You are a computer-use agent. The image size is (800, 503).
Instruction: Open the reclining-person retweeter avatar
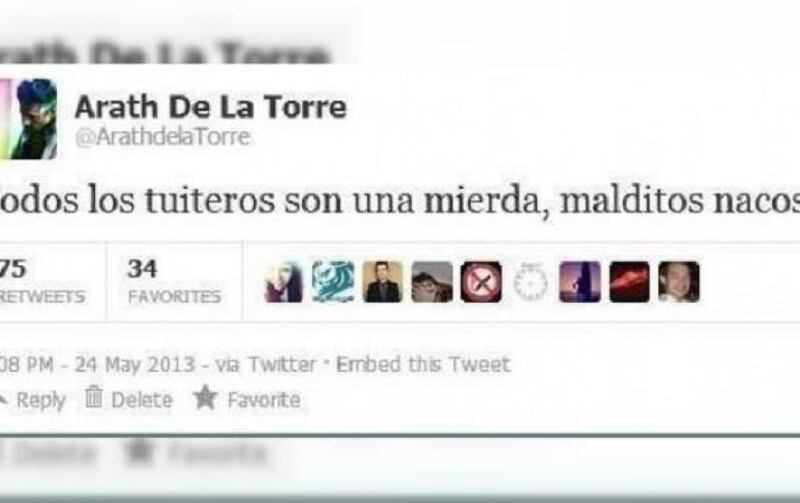tap(432, 282)
